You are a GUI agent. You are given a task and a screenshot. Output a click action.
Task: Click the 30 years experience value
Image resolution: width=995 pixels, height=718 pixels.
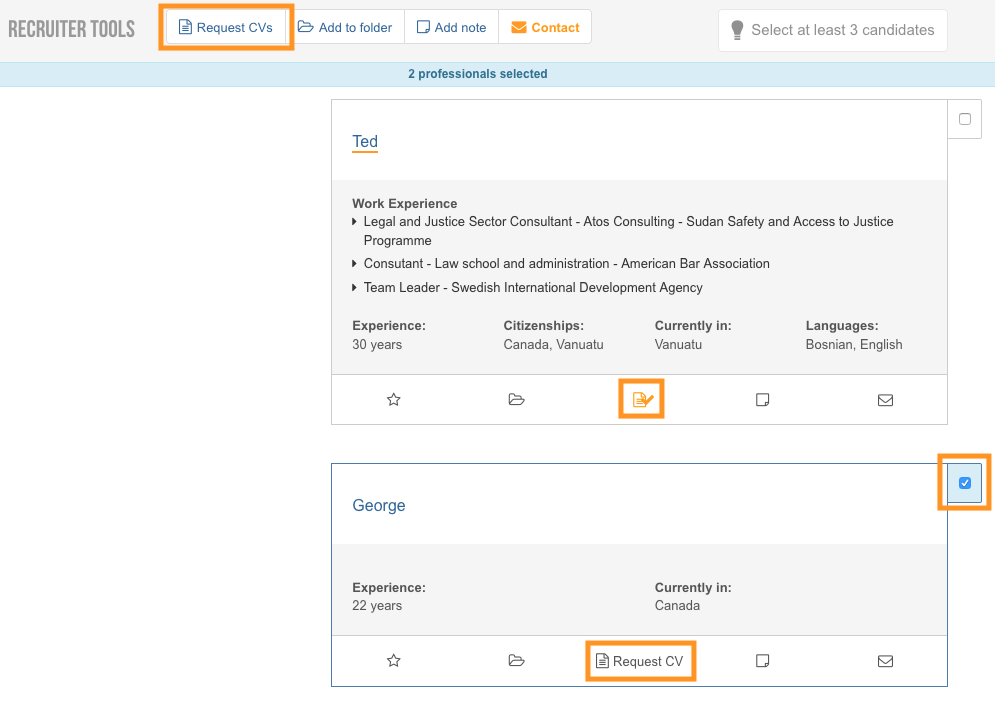pos(377,344)
